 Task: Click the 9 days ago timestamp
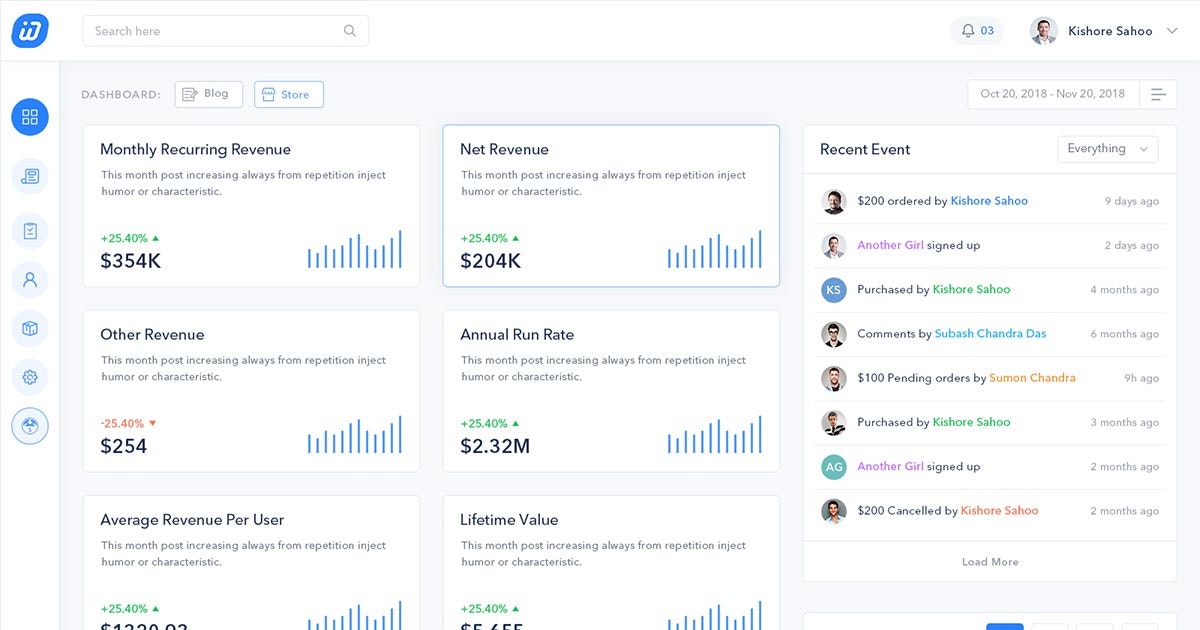(x=1132, y=201)
